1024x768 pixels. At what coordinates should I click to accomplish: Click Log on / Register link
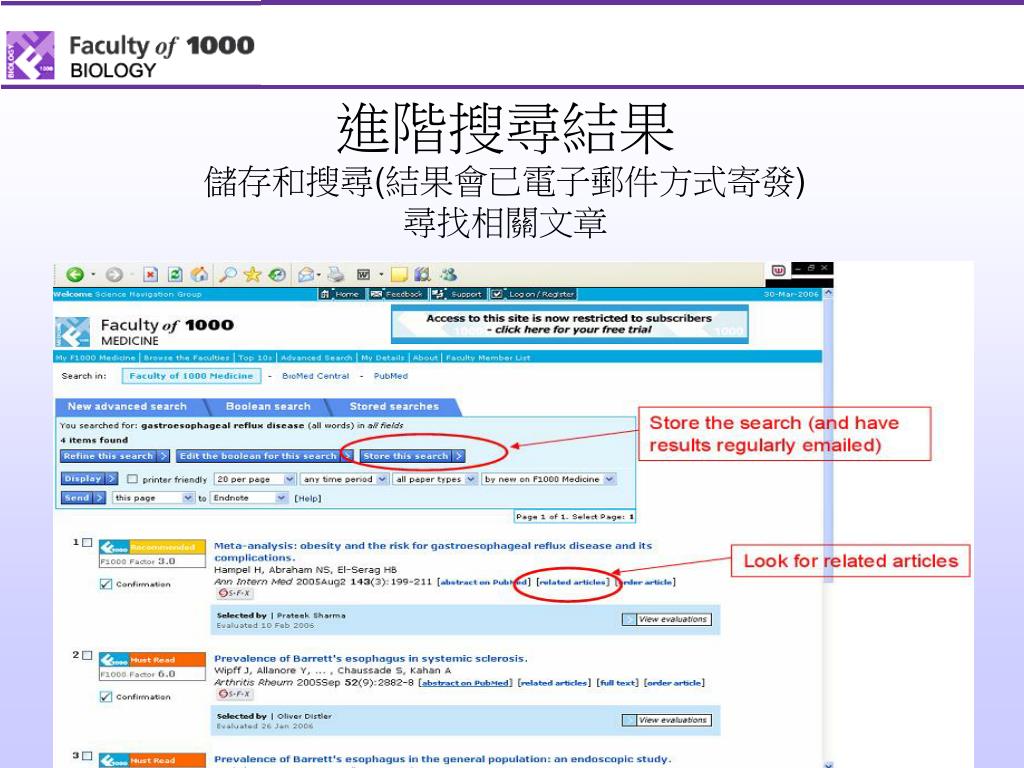click(534, 295)
